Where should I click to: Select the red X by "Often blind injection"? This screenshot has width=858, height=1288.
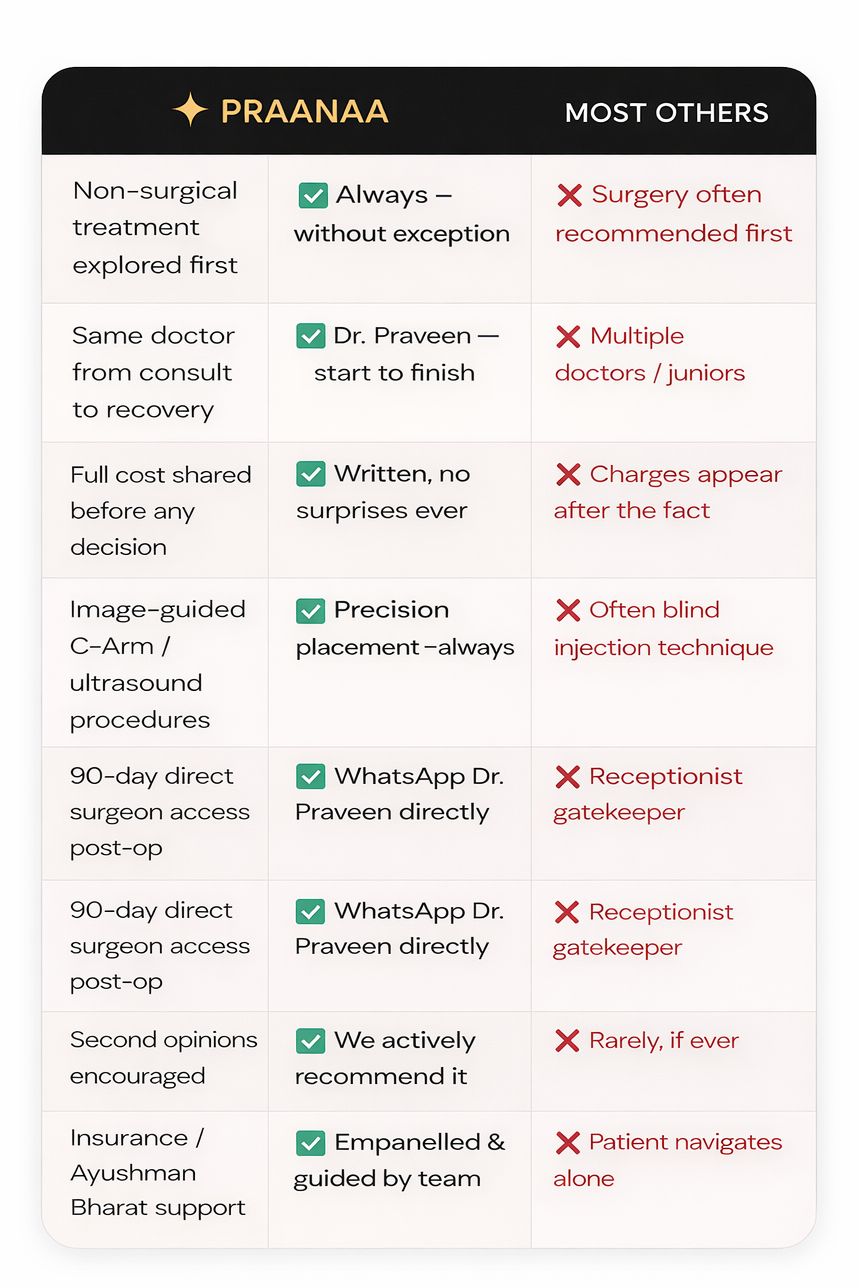(568, 610)
